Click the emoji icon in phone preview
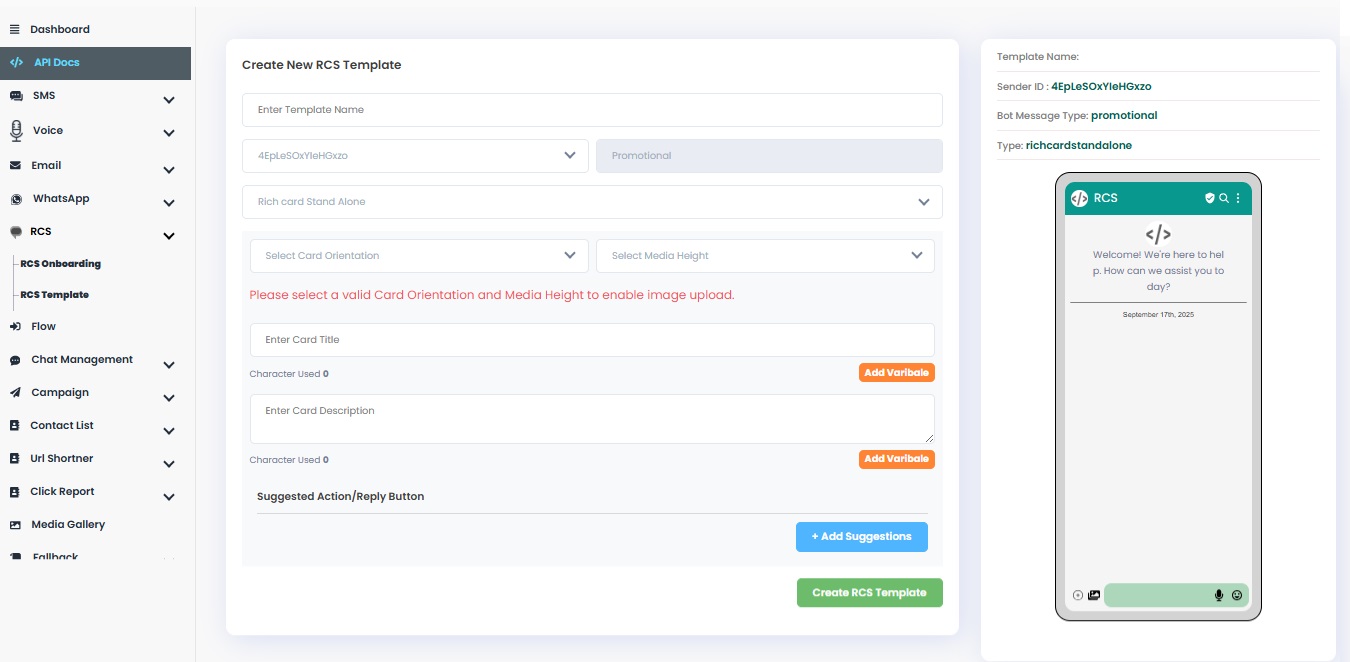 click(x=1237, y=595)
